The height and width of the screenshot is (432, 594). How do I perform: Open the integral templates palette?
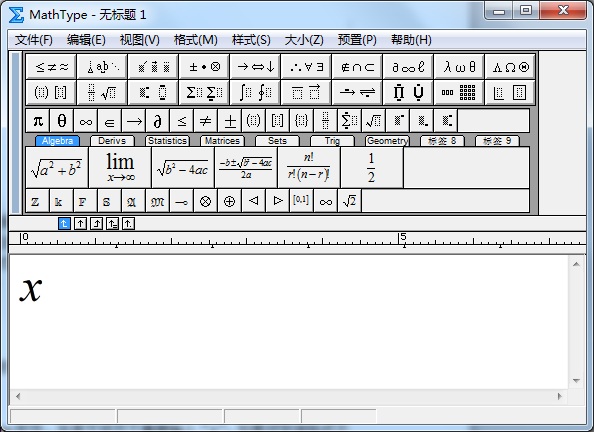[255, 92]
